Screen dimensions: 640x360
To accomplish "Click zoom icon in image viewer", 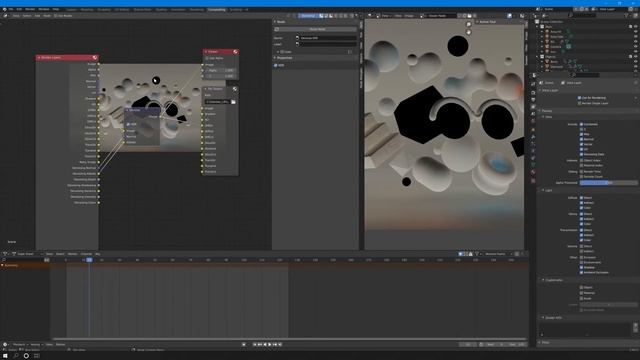I will (469, 24).
